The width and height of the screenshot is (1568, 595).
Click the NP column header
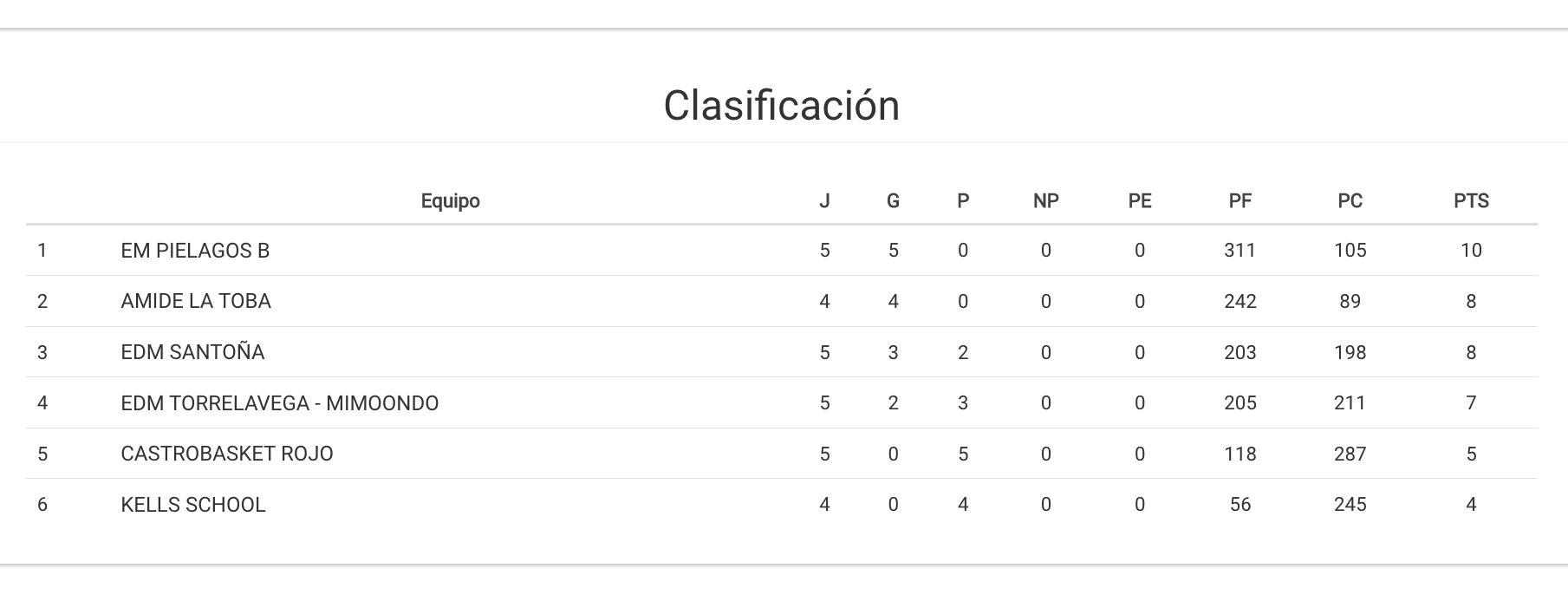(1045, 201)
